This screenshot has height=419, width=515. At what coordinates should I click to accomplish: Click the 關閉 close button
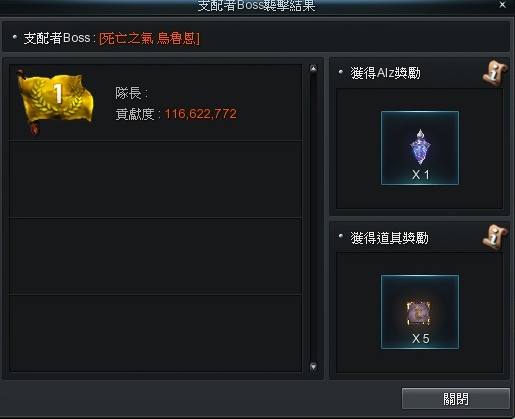(x=455, y=398)
